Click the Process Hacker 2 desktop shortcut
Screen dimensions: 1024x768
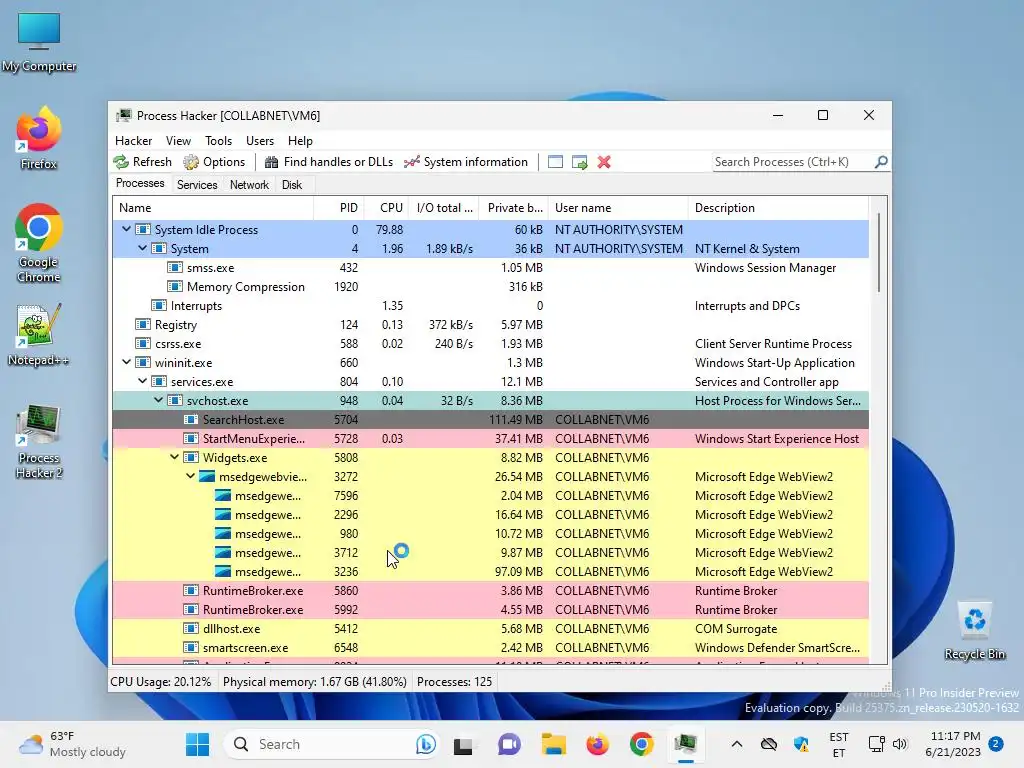point(39,441)
